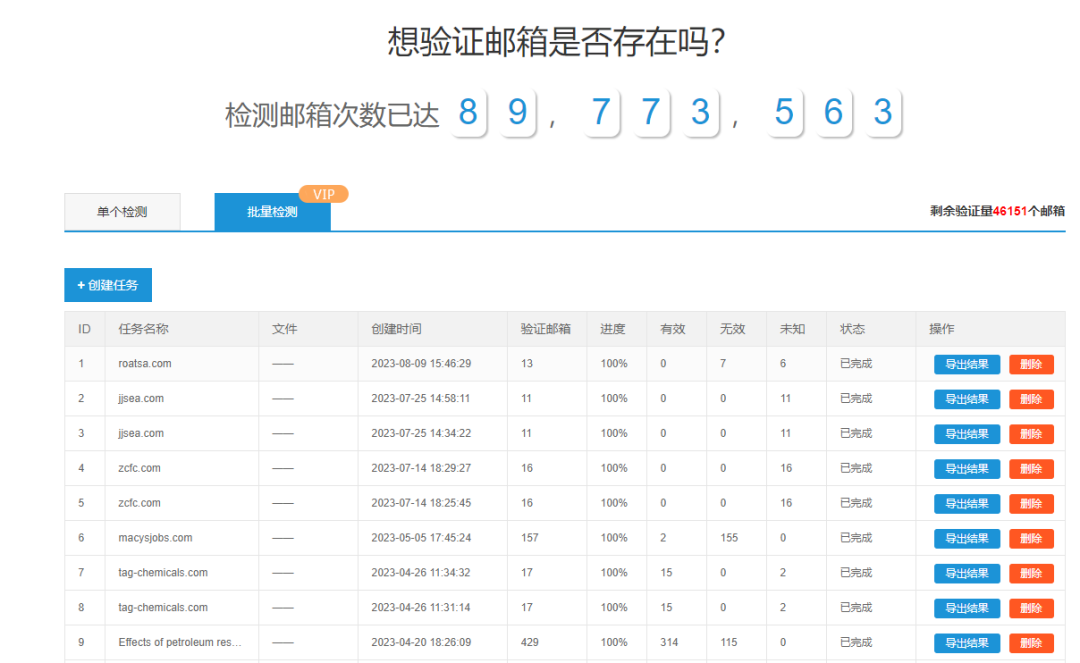Switch to the 单个检测 tab
1080x663 pixels.
pyautogui.click(x=122, y=212)
